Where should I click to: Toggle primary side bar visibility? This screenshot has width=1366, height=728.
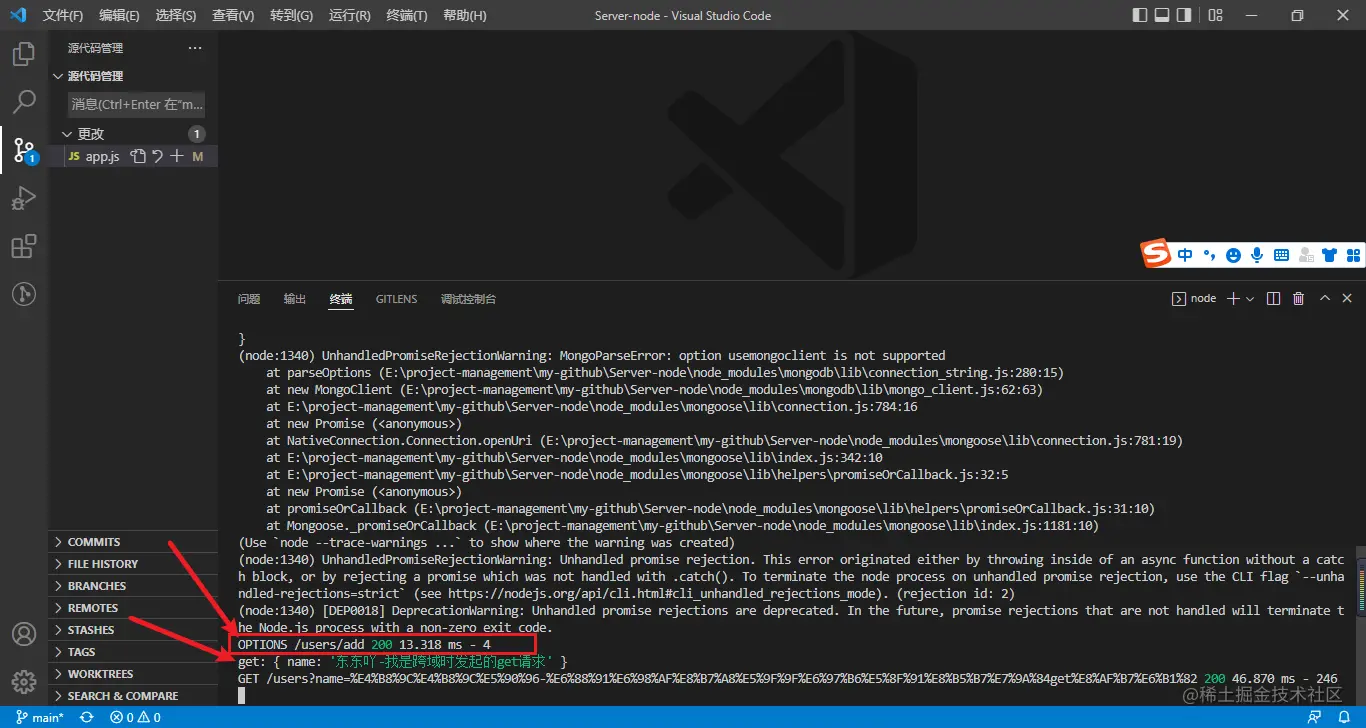[x=1140, y=15]
